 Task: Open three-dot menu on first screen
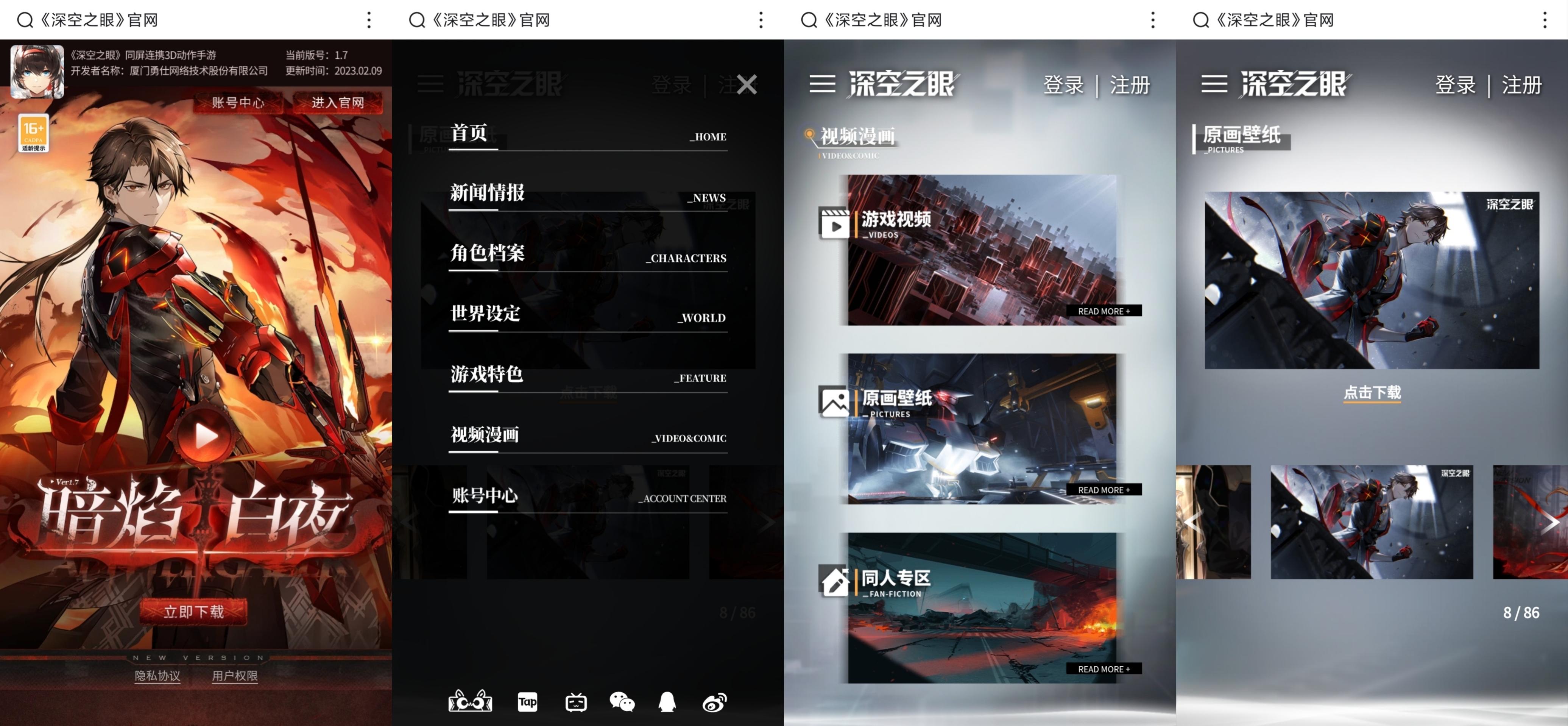click(x=369, y=20)
